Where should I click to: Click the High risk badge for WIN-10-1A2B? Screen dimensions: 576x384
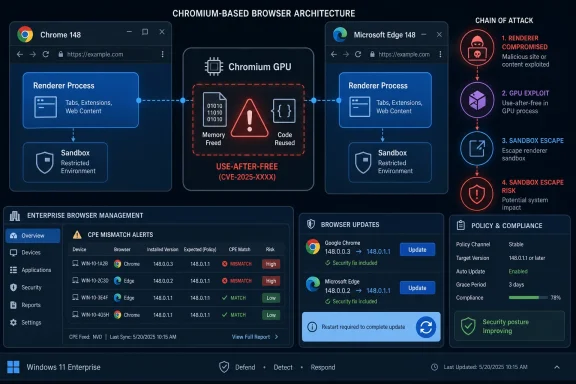[x=271, y=264]
